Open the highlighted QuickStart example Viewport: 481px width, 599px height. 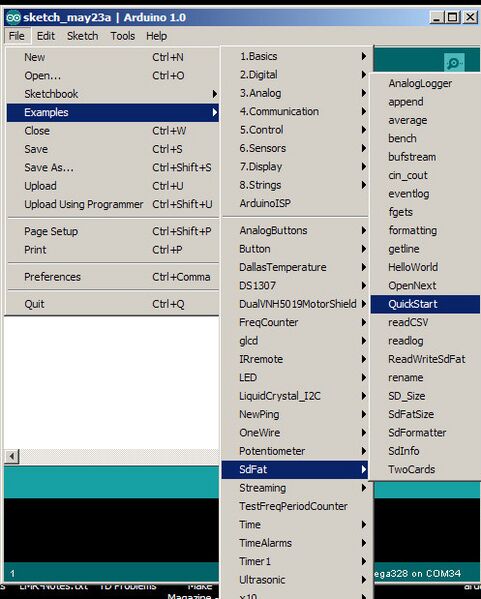tap(425, 304)
